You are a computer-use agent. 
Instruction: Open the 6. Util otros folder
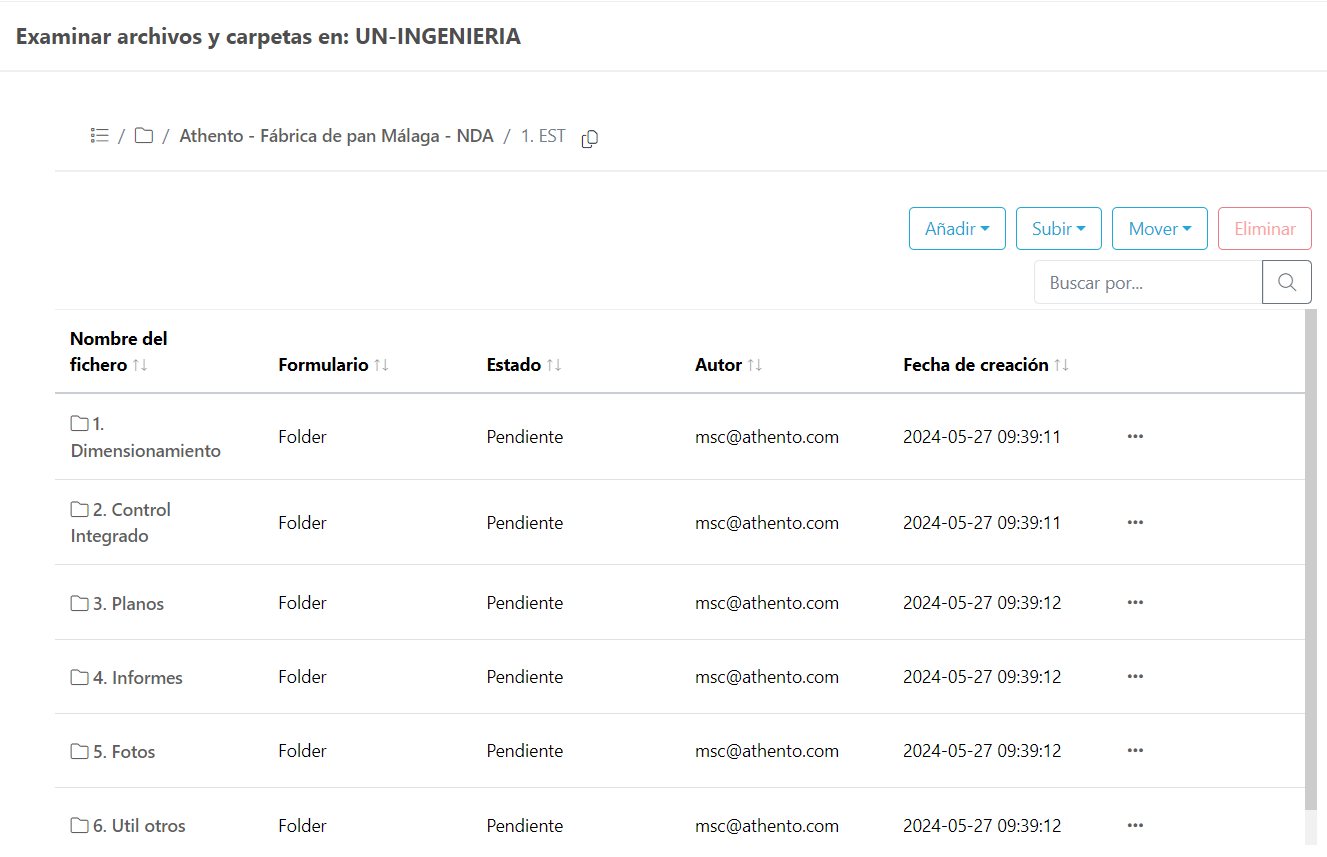139,826
